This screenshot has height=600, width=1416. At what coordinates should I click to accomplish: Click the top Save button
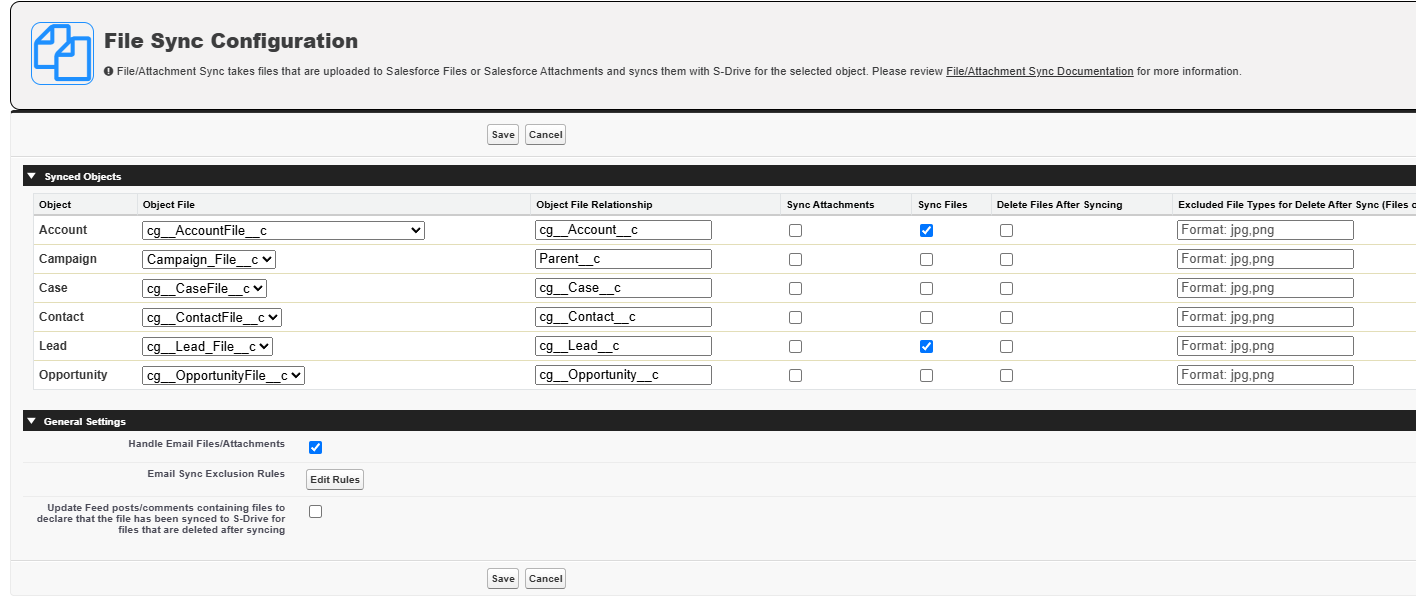point(503,135)
